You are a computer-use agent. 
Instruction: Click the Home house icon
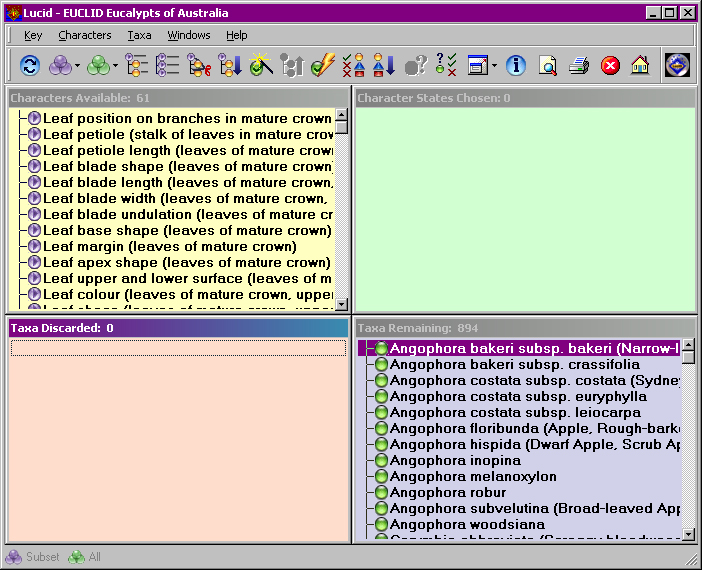pyautogui.click(x=640, y=65)
